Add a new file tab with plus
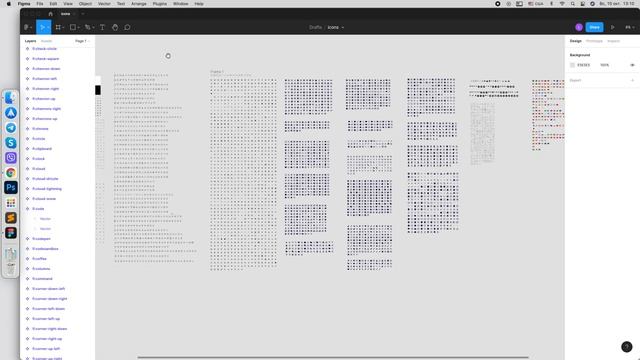 pos(82,14)
